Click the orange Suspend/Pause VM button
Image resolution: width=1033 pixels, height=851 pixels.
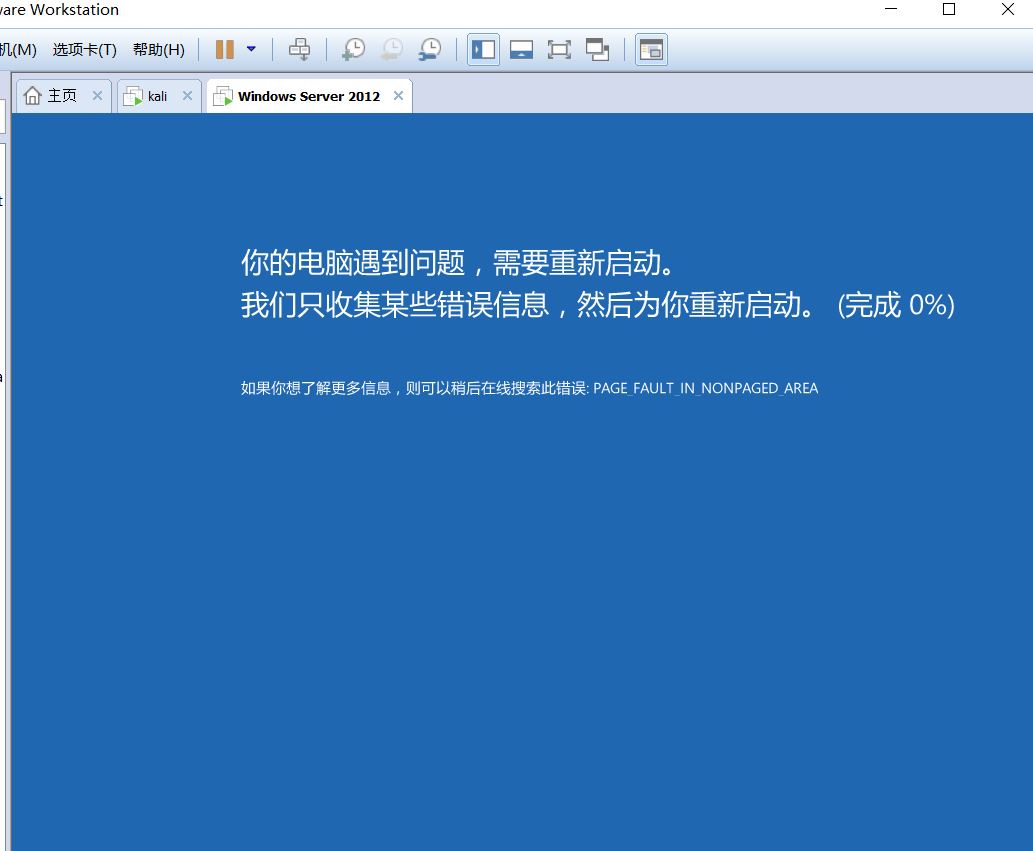225,49
